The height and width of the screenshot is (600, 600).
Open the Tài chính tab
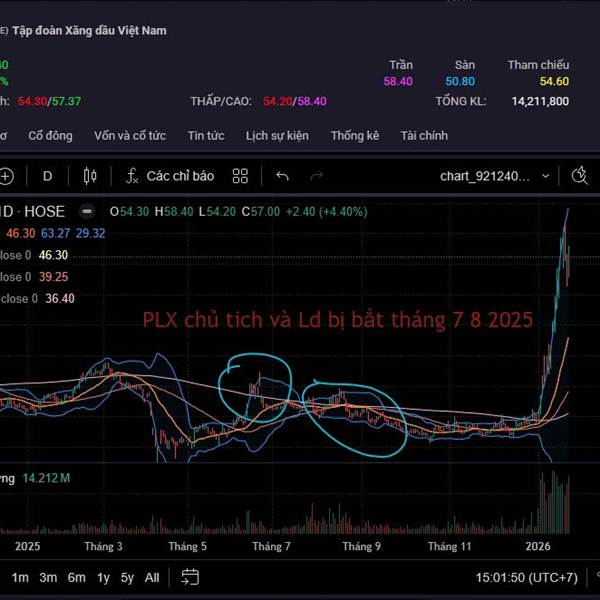(424, 135)
